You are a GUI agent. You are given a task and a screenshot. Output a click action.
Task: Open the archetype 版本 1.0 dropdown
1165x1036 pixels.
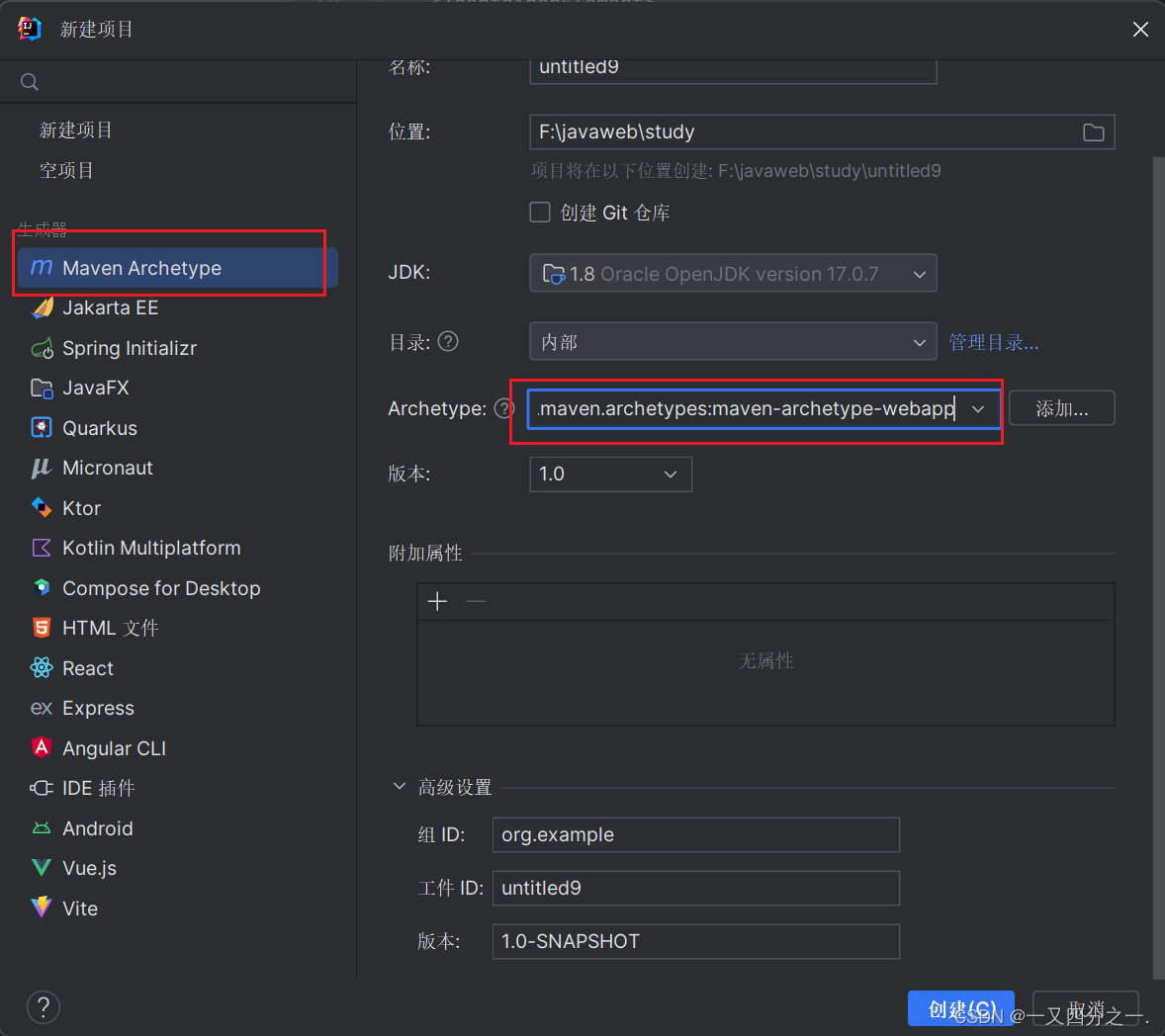click(611, 474)
